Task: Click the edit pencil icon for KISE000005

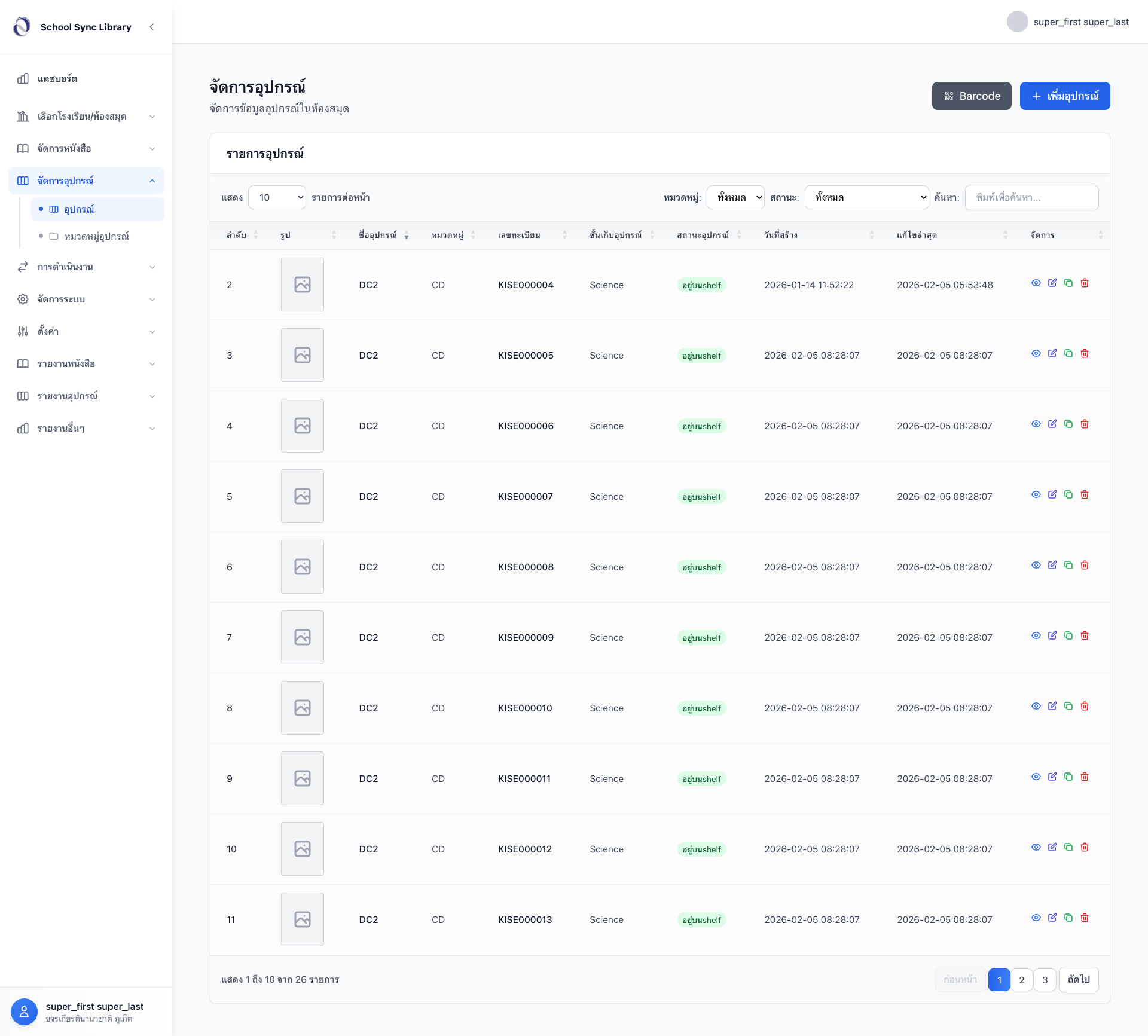Action: 1052,353
